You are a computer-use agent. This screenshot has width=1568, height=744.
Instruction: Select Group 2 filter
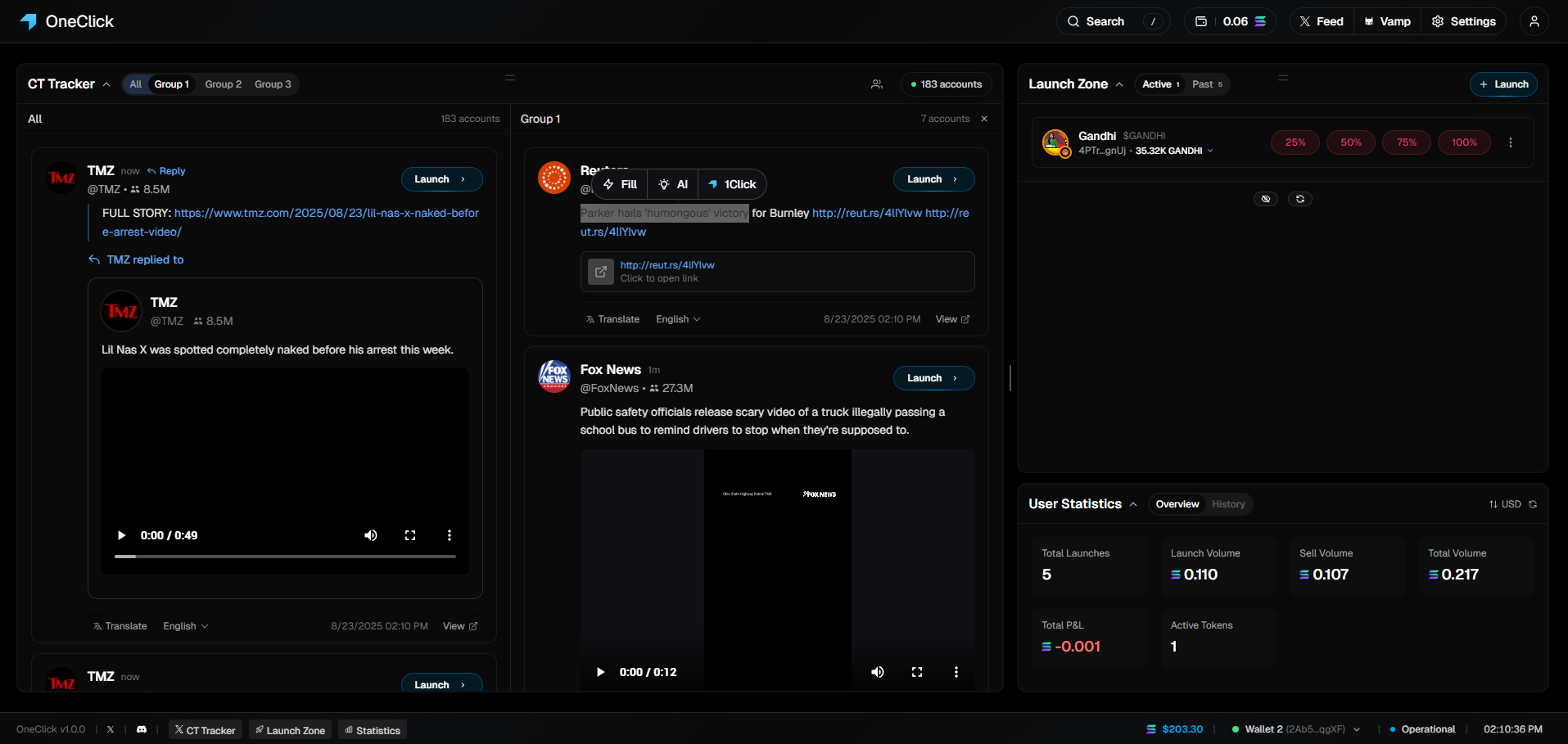click(223, 84)
